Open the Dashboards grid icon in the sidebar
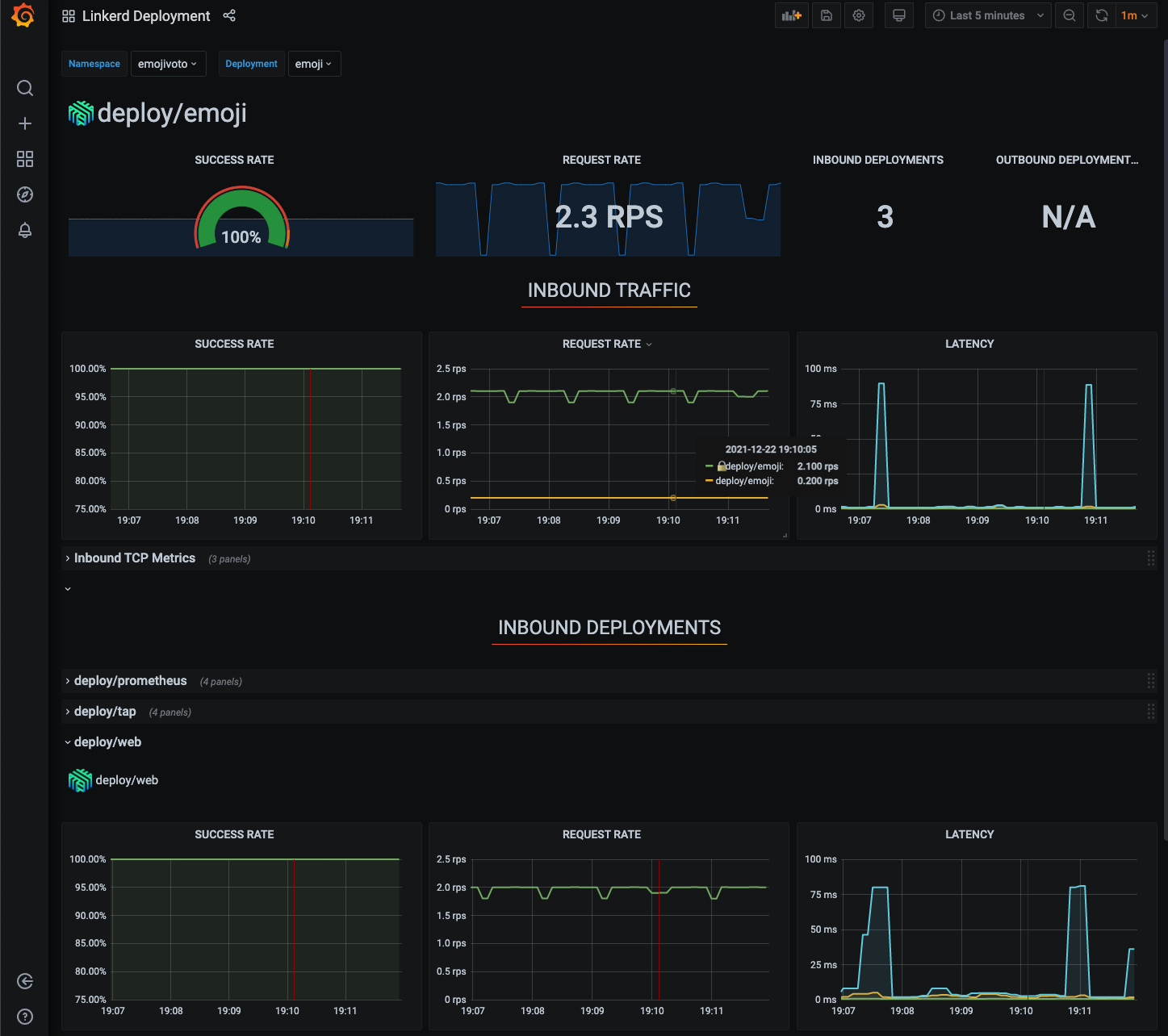Screen dimensions: 1168x1036 click(x=25, y=159)
